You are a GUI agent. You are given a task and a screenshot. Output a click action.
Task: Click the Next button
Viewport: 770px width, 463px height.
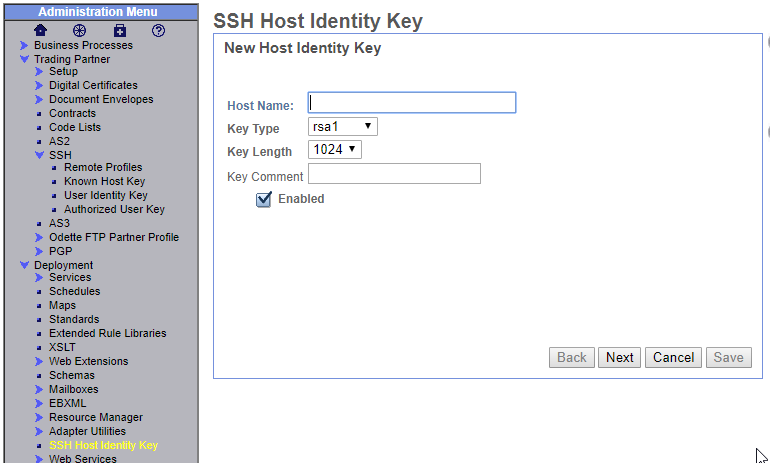[x=620, y=358]
